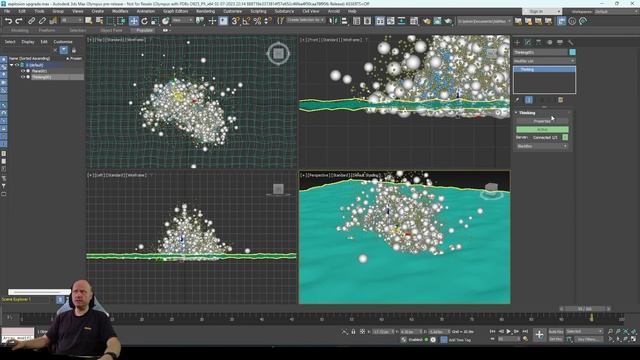Viewport: 640px width, 360px height.
Task: Toggle visibility eye of default layer
Action: [17, 65]
